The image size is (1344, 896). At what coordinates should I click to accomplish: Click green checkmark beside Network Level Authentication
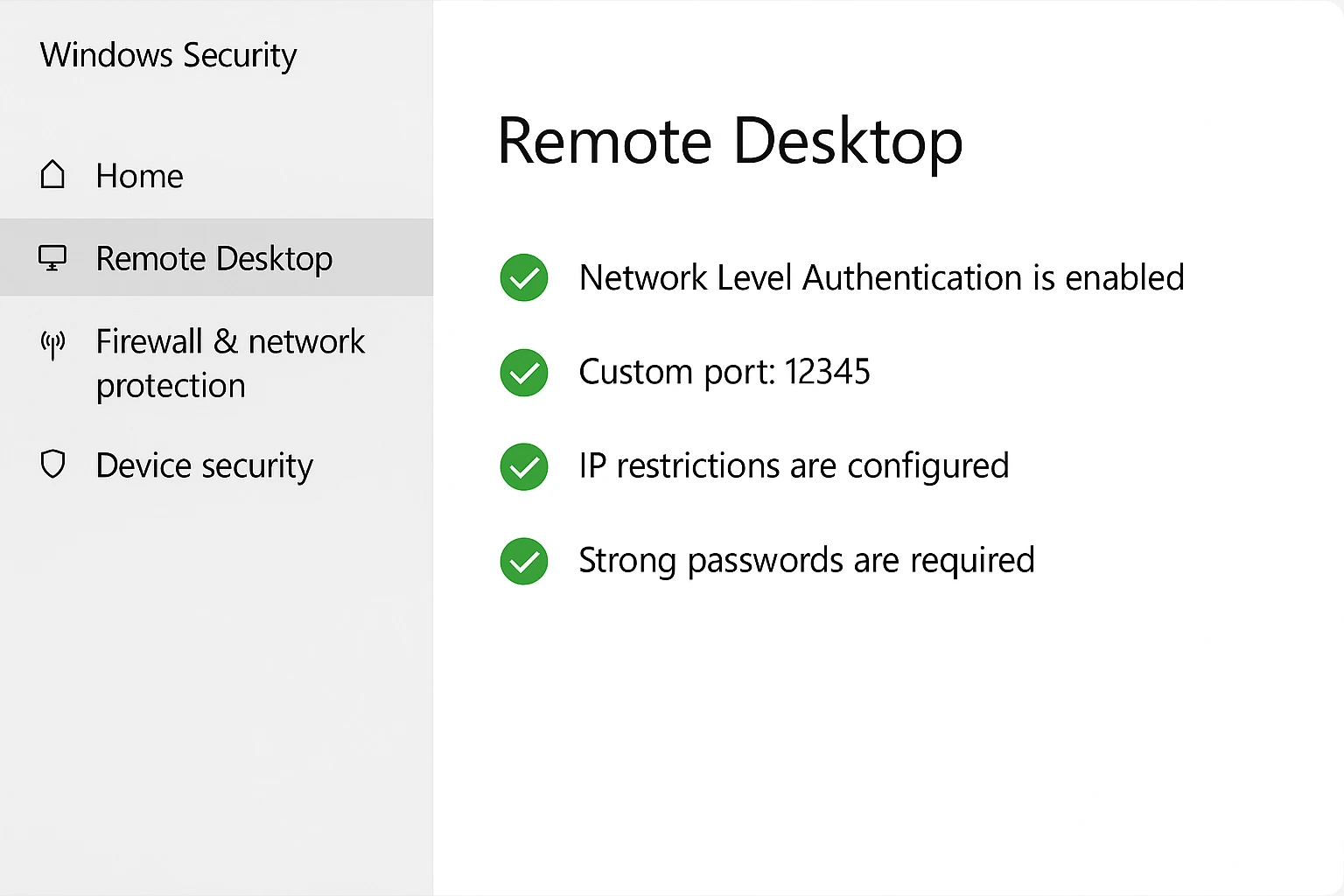(524, 277)
